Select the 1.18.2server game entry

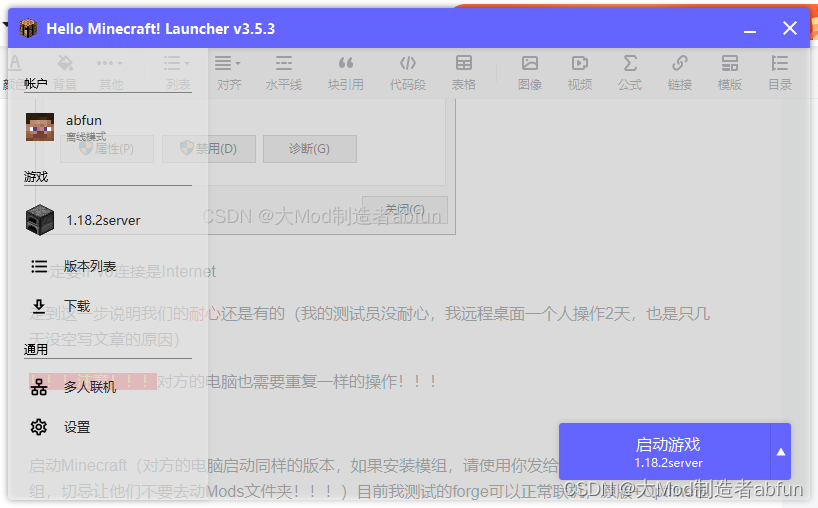pos(108,220)
